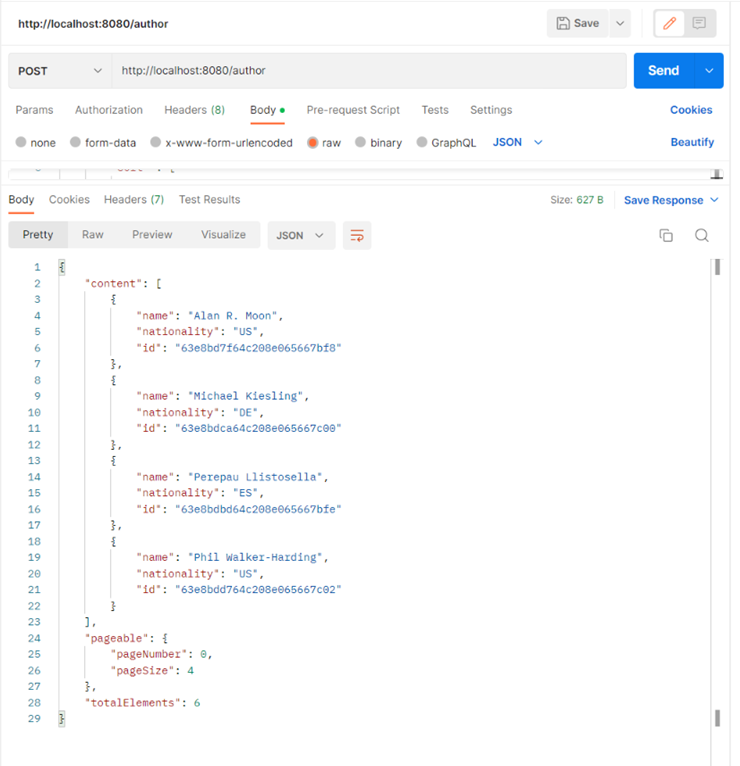This screenshot has width=740, height=766.
Task: Expand the Send button dropdown arrow
Action: click(710, 71)
